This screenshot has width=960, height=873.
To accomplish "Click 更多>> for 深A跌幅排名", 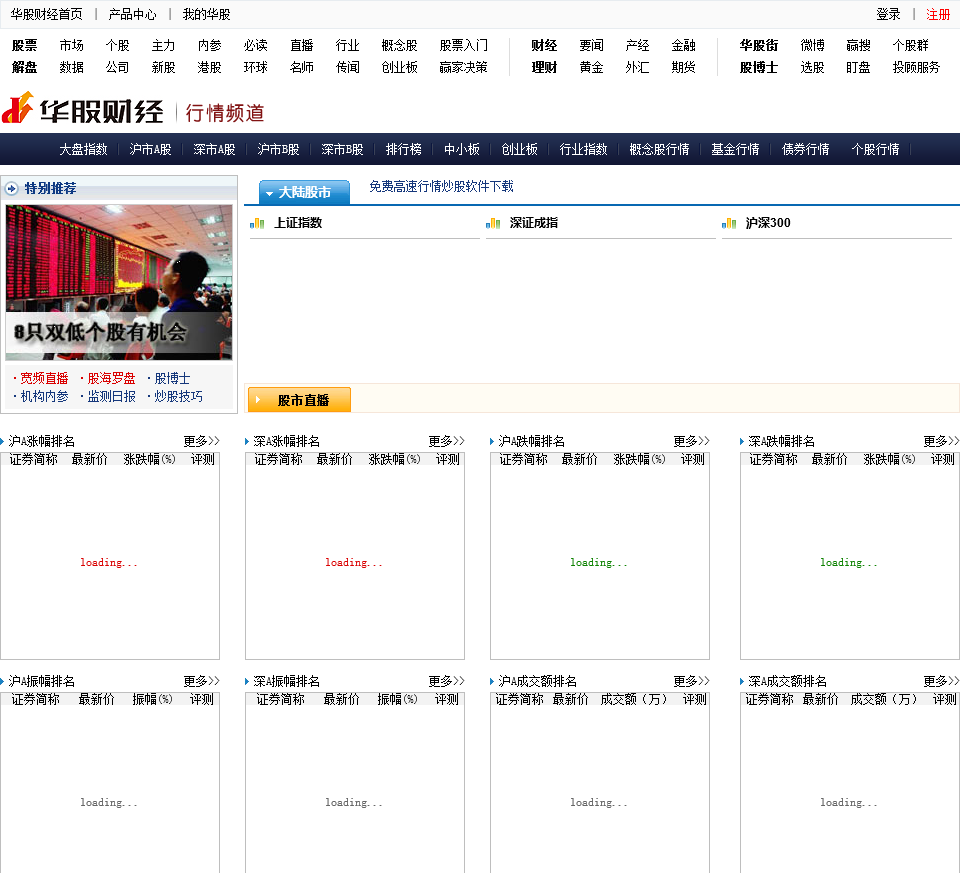I will click(x=941, y=441).
